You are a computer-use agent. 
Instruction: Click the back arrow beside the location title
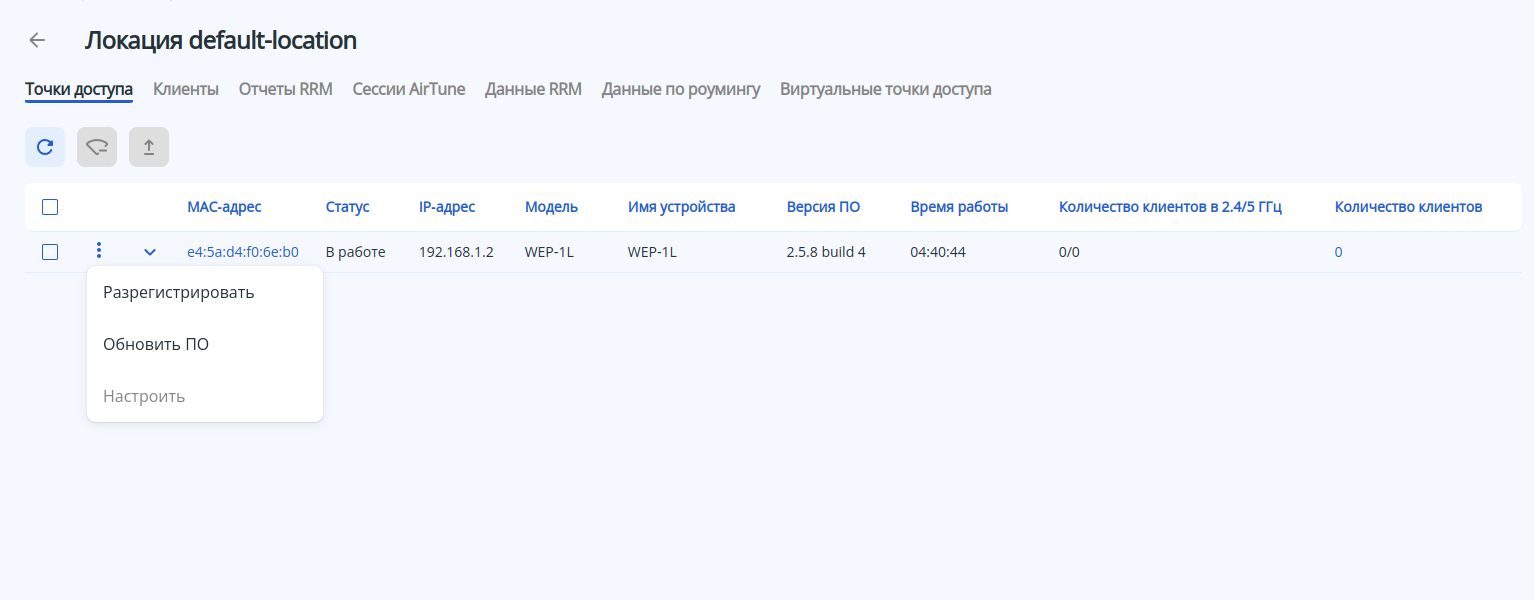(37, 40)
